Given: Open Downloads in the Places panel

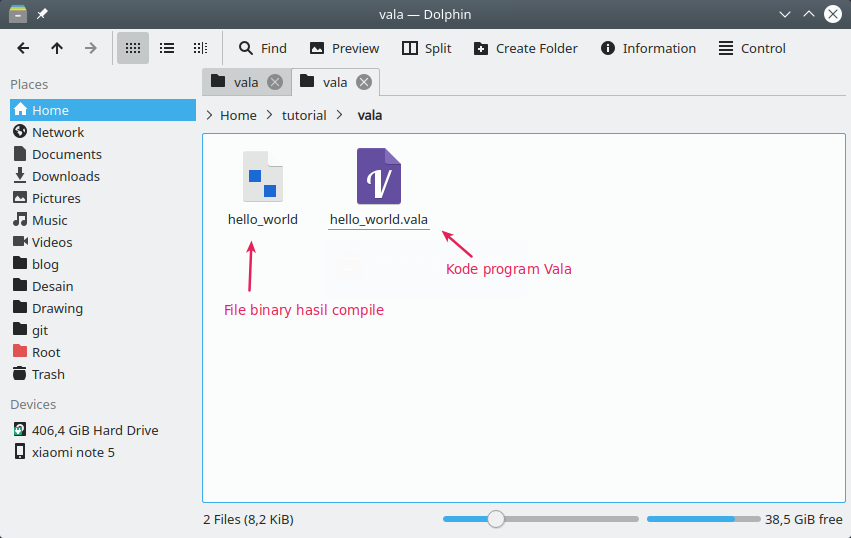Looking at the screenshot, I should click(x=65, y=176).
